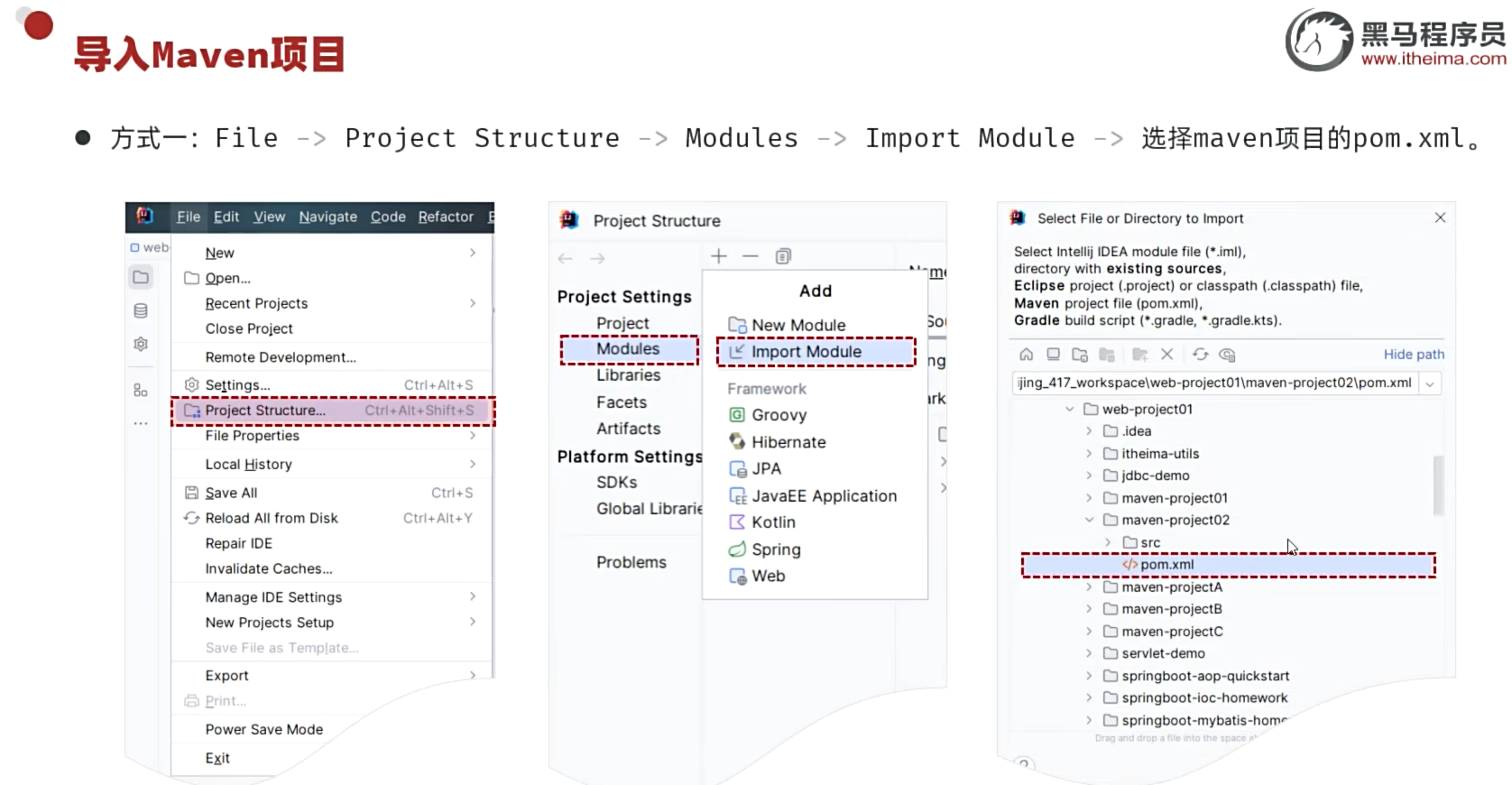Select Modules in Project Settings
Viewport: 1512px width, 785px height.
[629, 349]
